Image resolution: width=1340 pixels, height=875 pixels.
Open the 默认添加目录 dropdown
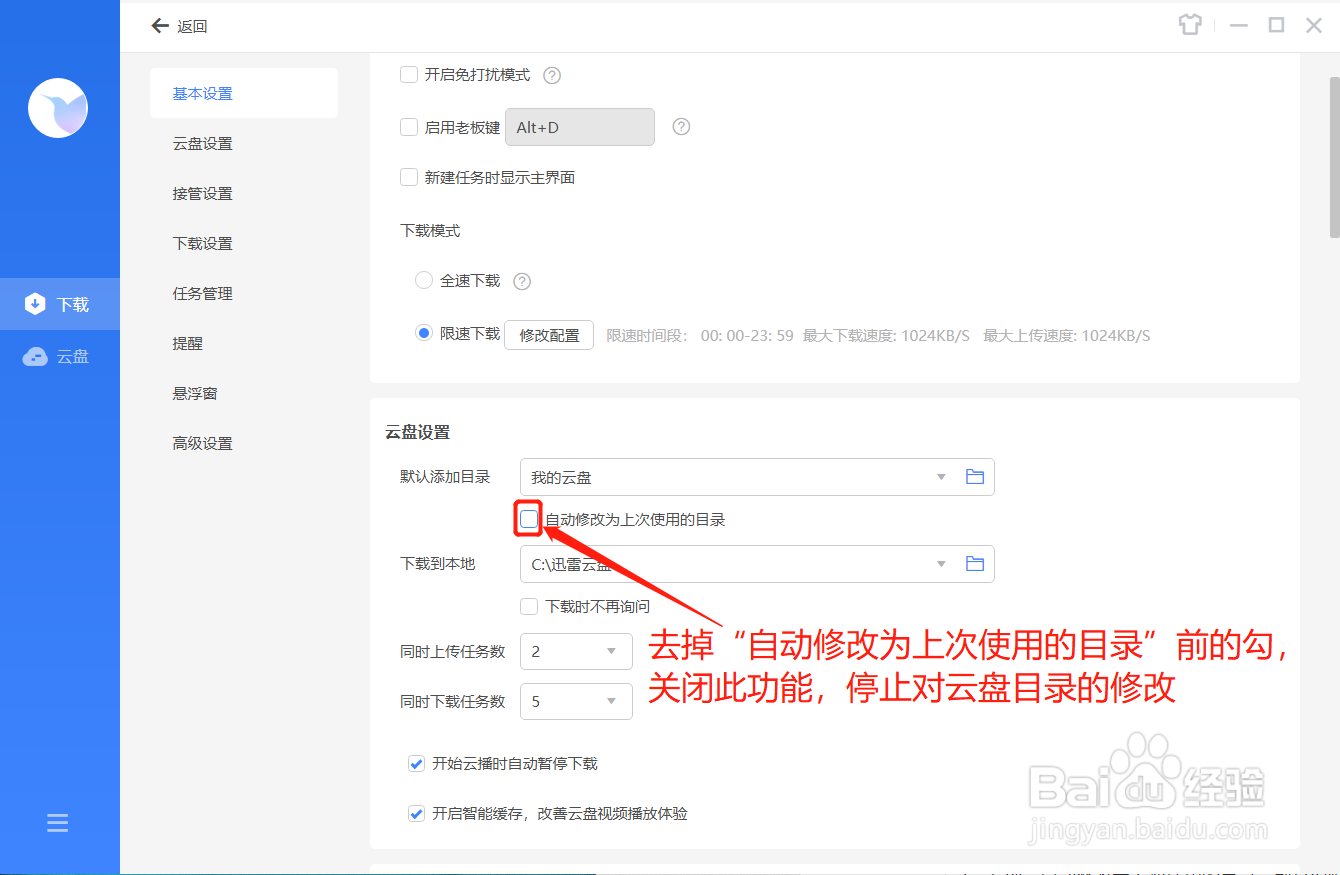click(940, 477)
